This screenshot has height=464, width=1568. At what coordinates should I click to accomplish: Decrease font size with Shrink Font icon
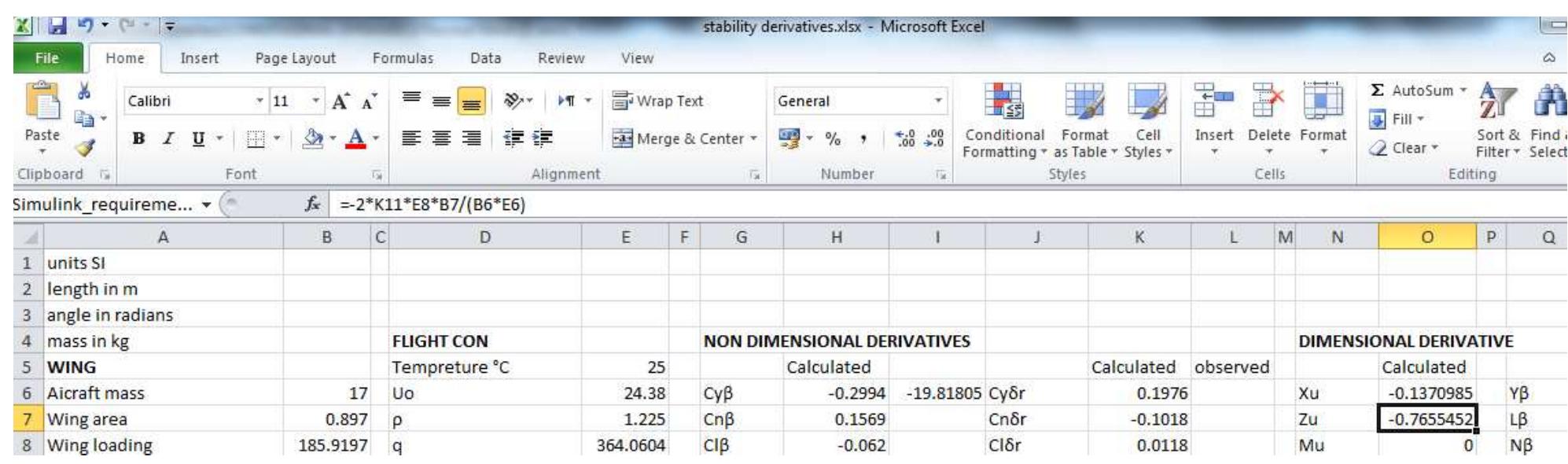(x=369, y=101)
